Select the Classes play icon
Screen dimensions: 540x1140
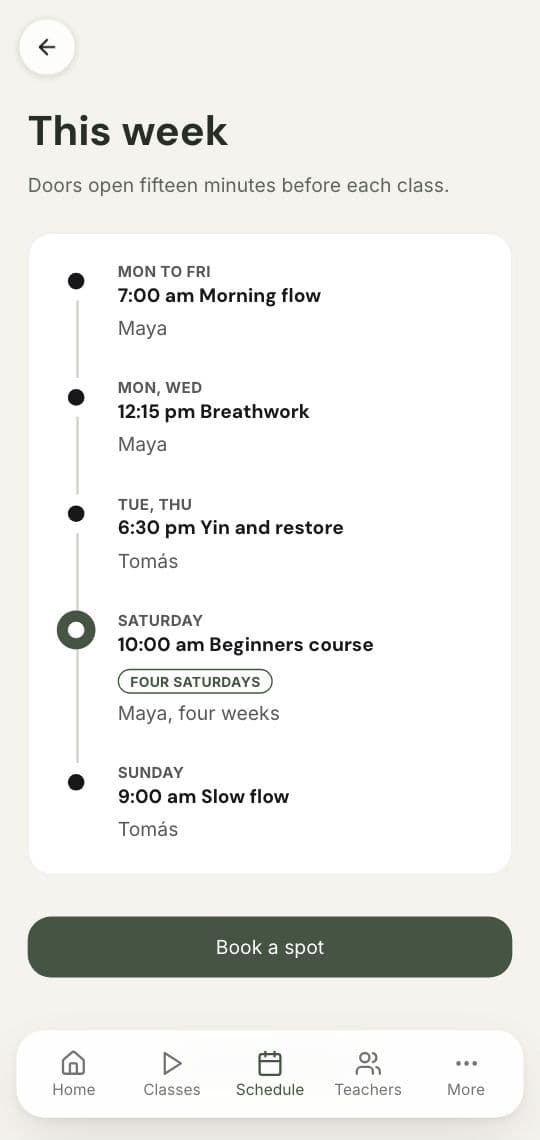(x=172, y=1063)
